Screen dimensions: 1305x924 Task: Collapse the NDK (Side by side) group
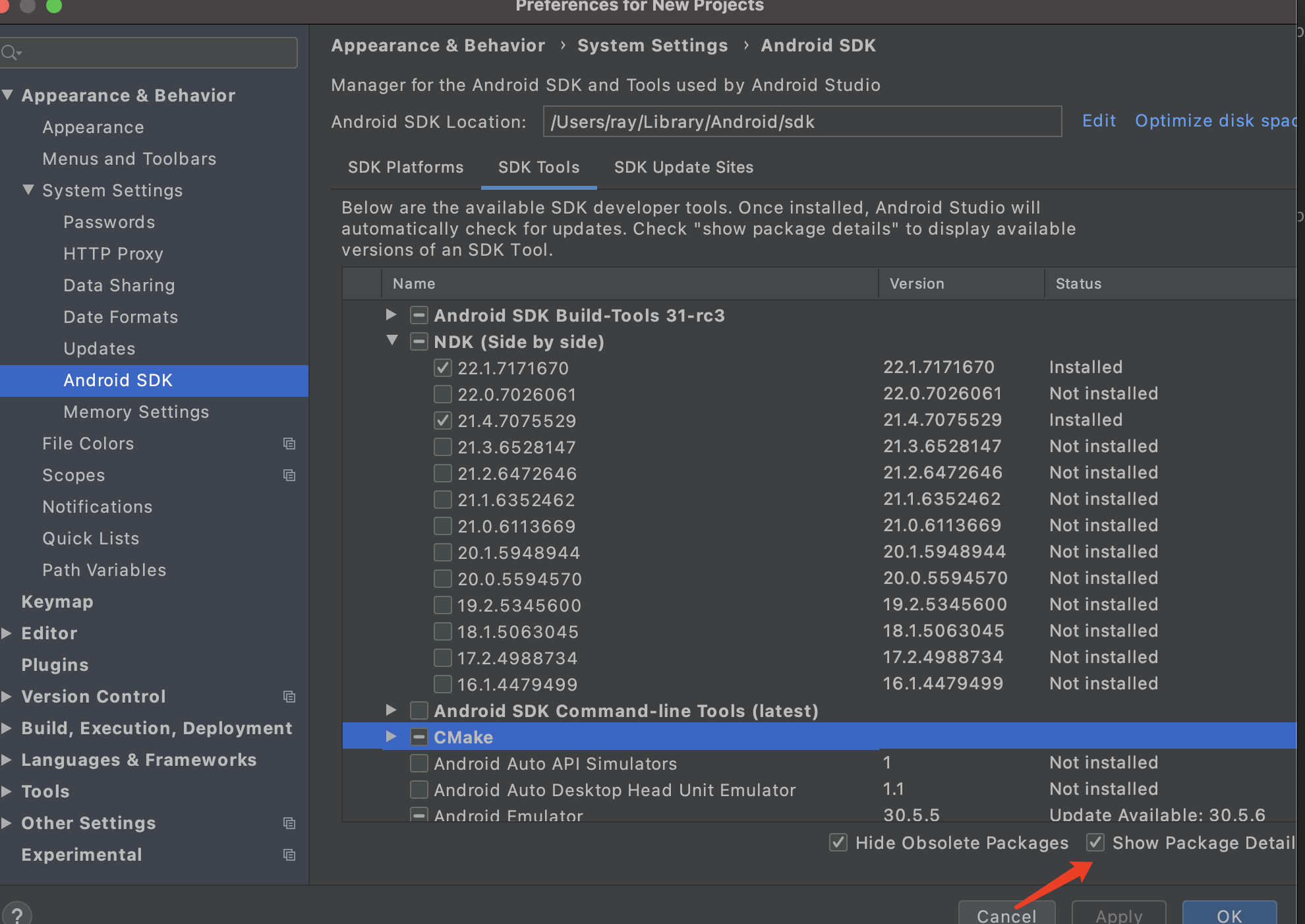(x=391, y=341)
